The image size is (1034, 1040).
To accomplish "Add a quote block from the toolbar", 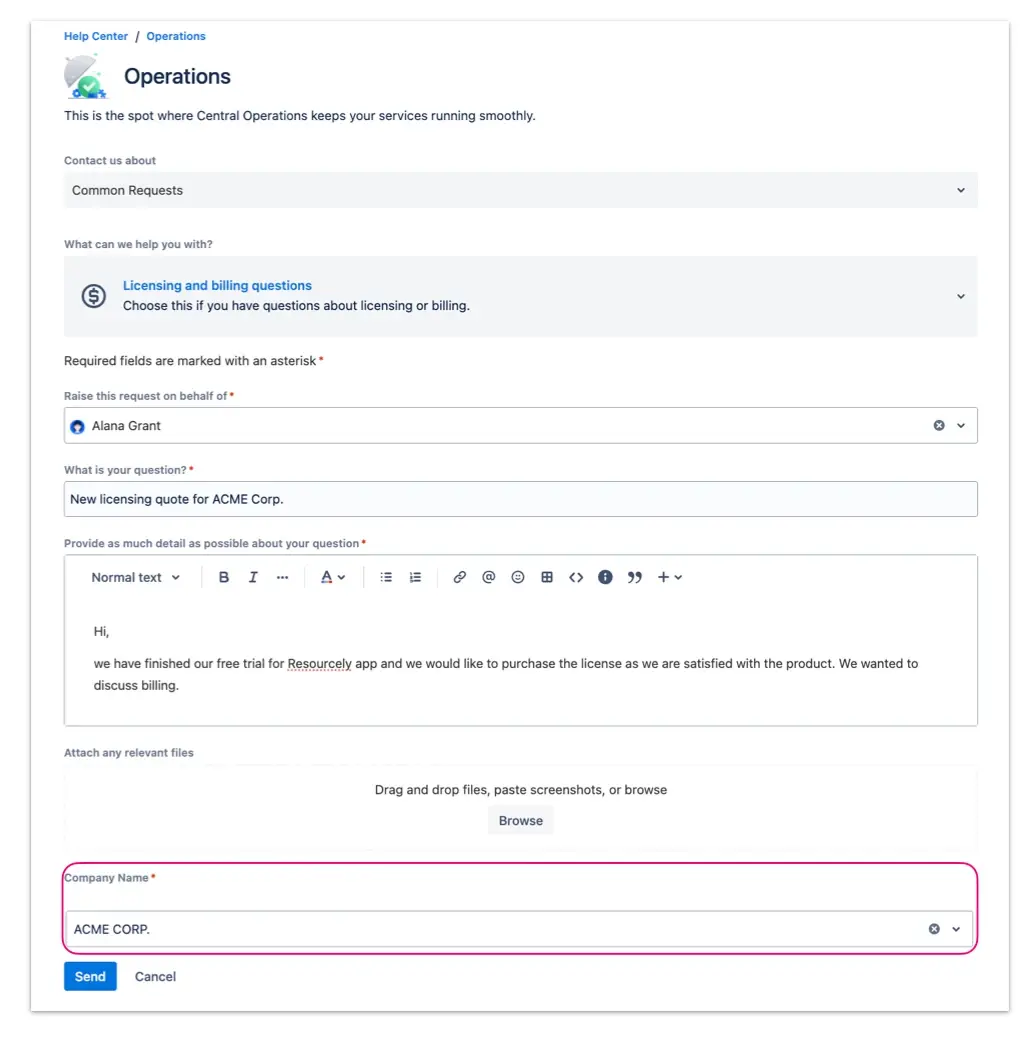I will (x=634, y=577).
